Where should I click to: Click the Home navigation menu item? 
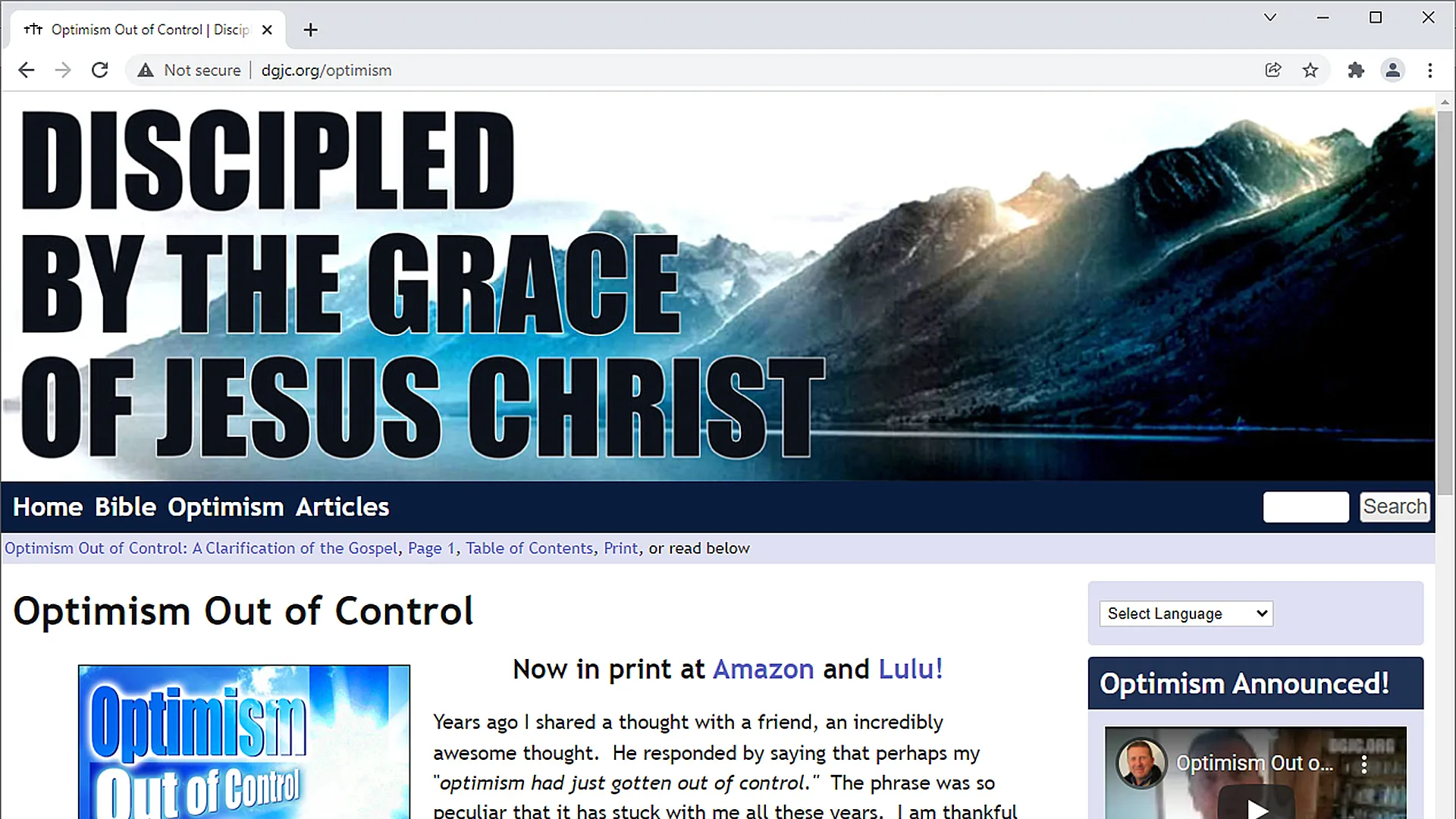(x=47, y=506)
